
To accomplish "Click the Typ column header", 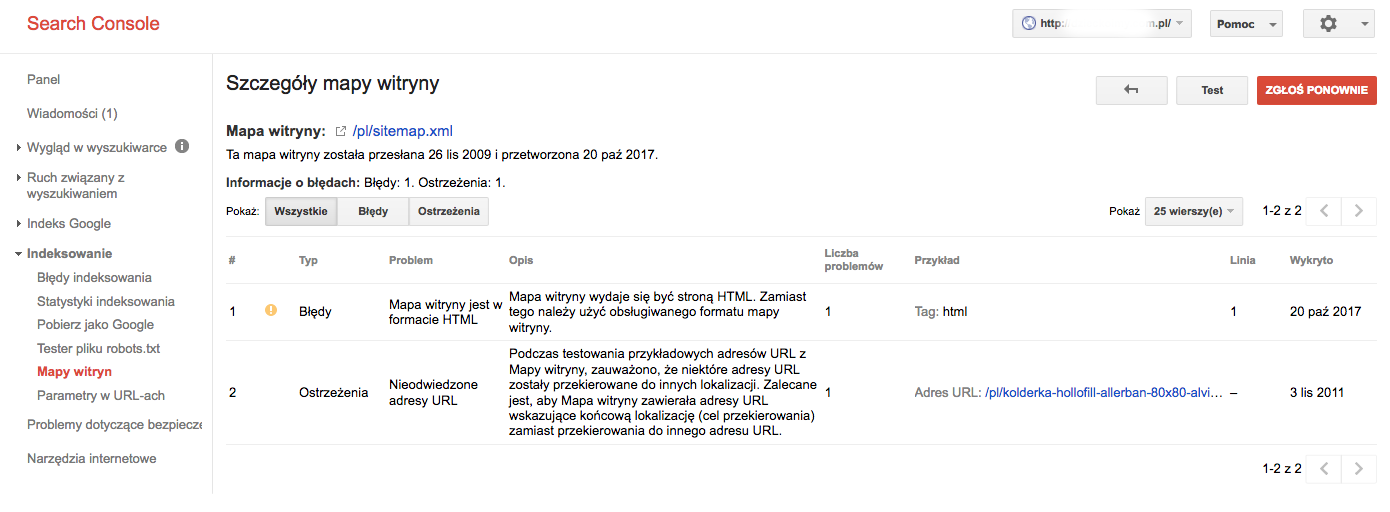I will click(308, 260).
